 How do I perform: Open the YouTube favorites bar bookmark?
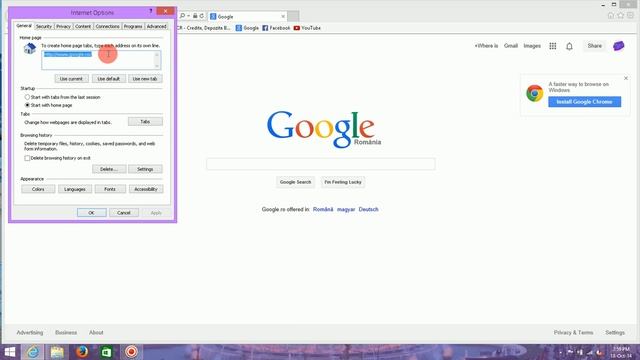coord(307,28)
